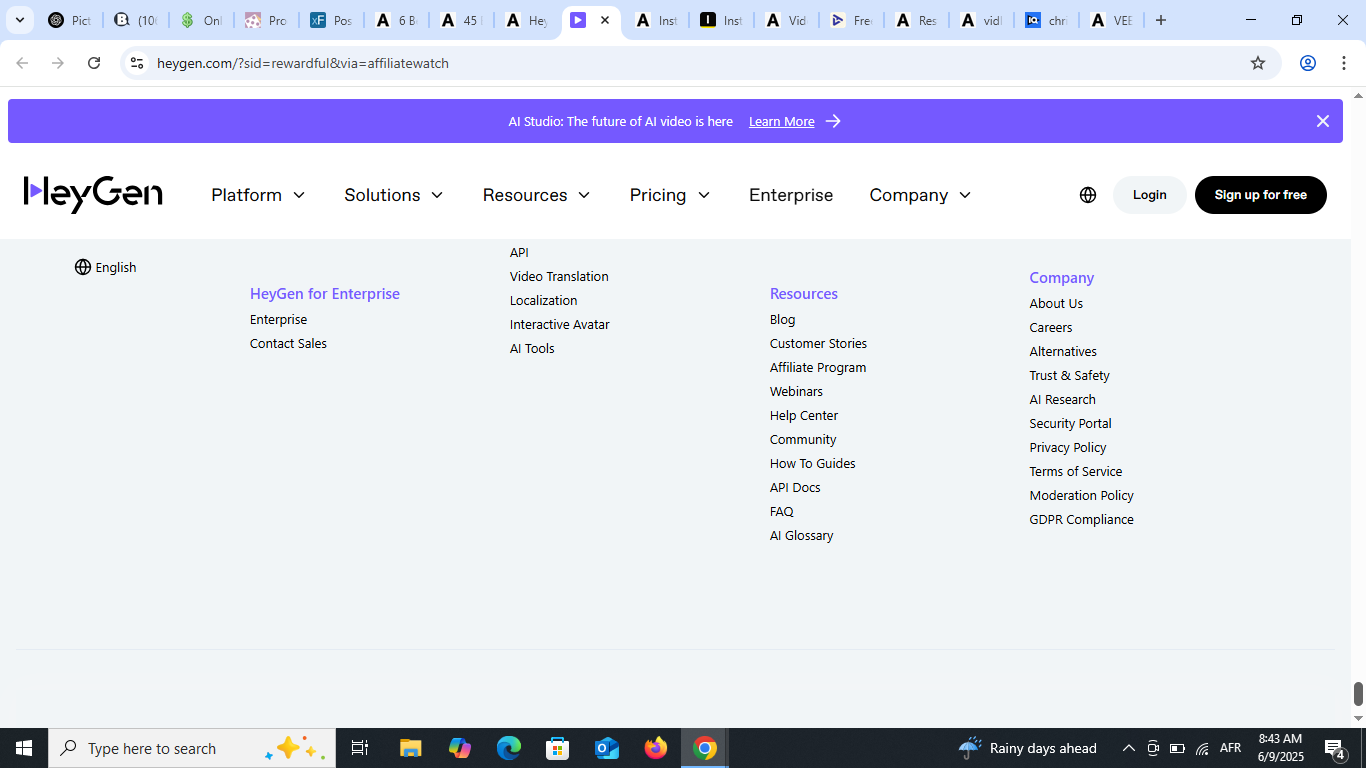This screenshot has width=1366, height=768.
Task: Go back to previous page
Action: [x=22, y=63]
